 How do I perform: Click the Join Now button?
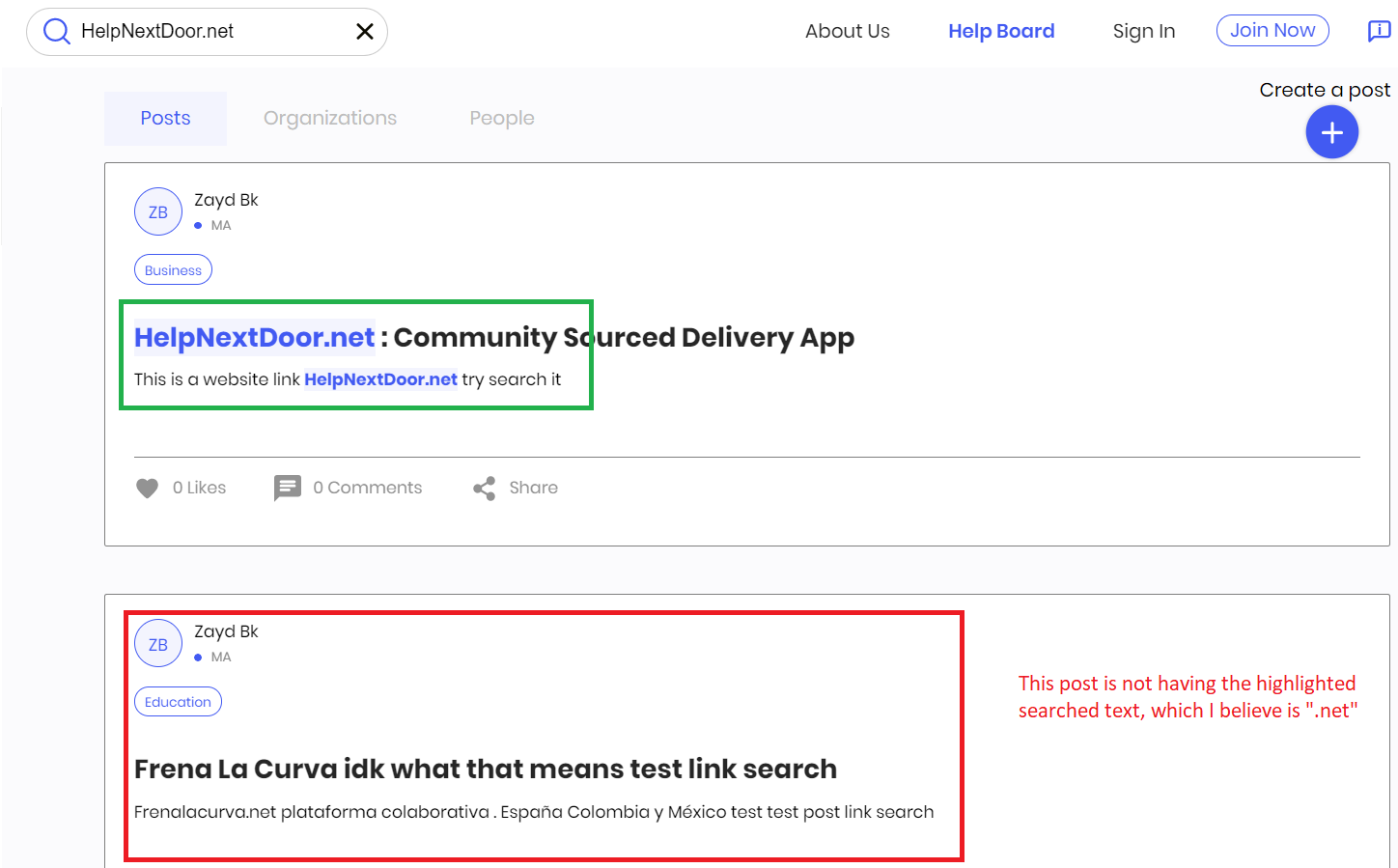tap(1272, 30)
